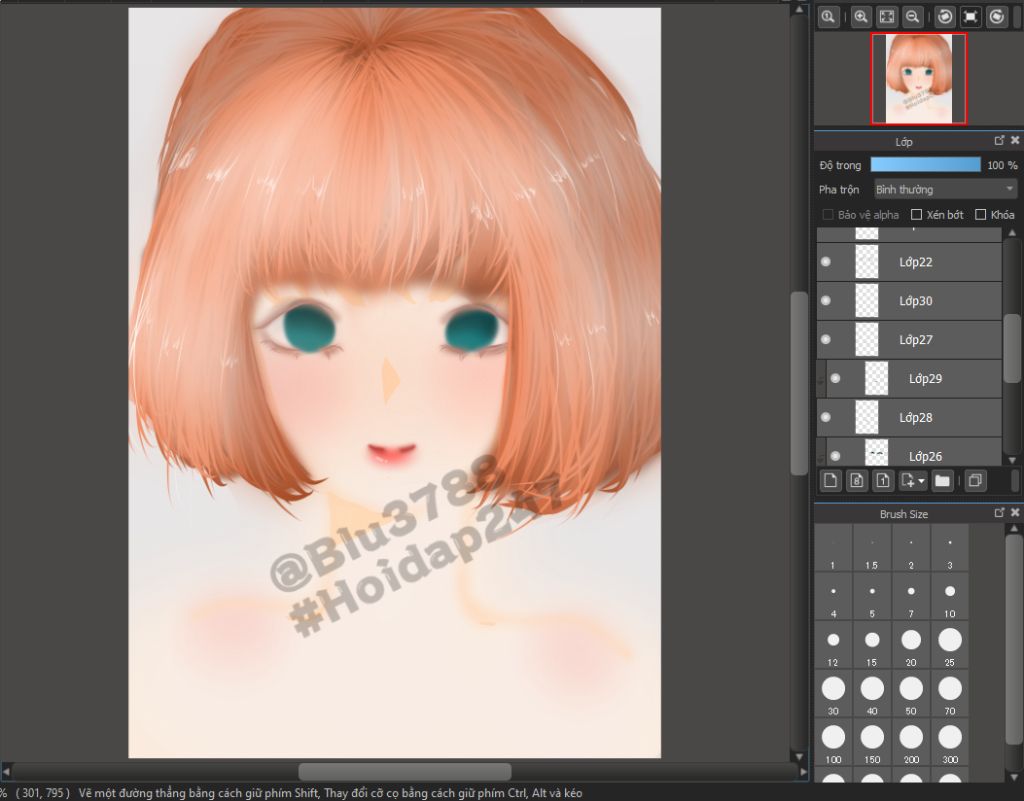This screenshot has width=1024, height=801.
Task: Create a new layer folder
Action: (x=942, y=481)
